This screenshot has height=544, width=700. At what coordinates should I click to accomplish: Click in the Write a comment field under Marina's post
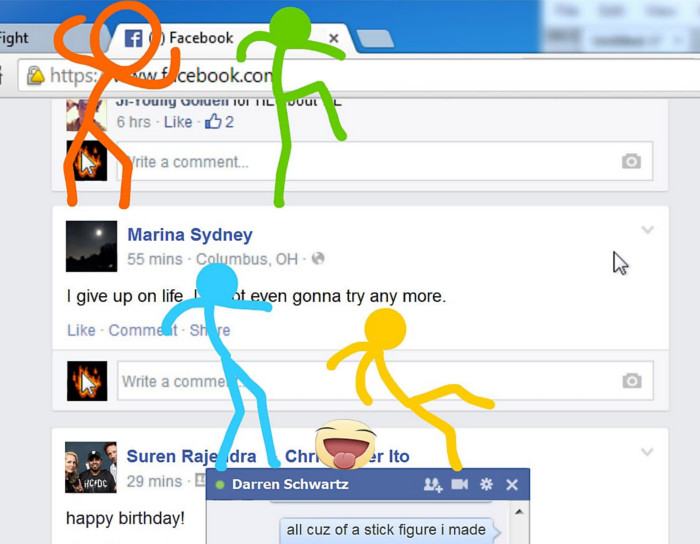point(360,381)
